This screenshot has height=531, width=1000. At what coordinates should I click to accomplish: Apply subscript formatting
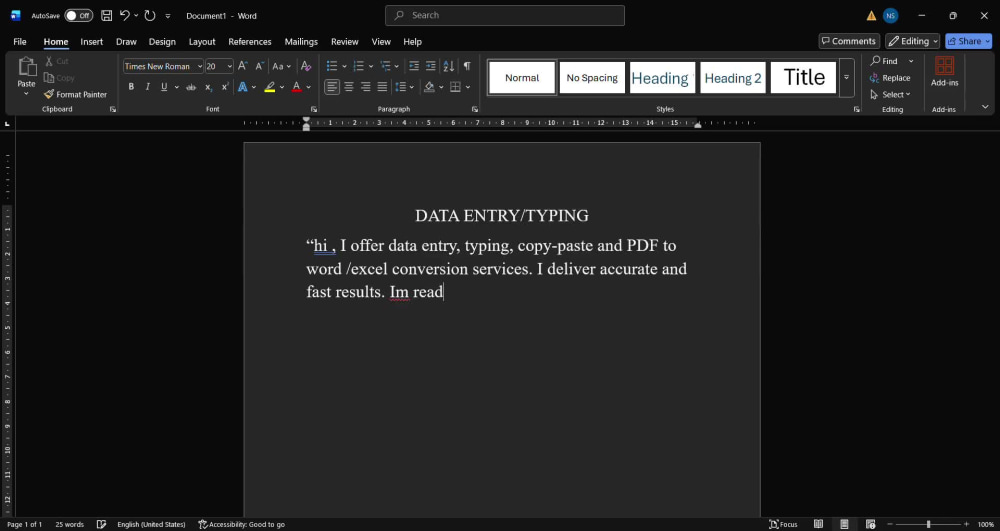[x=209, y=87]
